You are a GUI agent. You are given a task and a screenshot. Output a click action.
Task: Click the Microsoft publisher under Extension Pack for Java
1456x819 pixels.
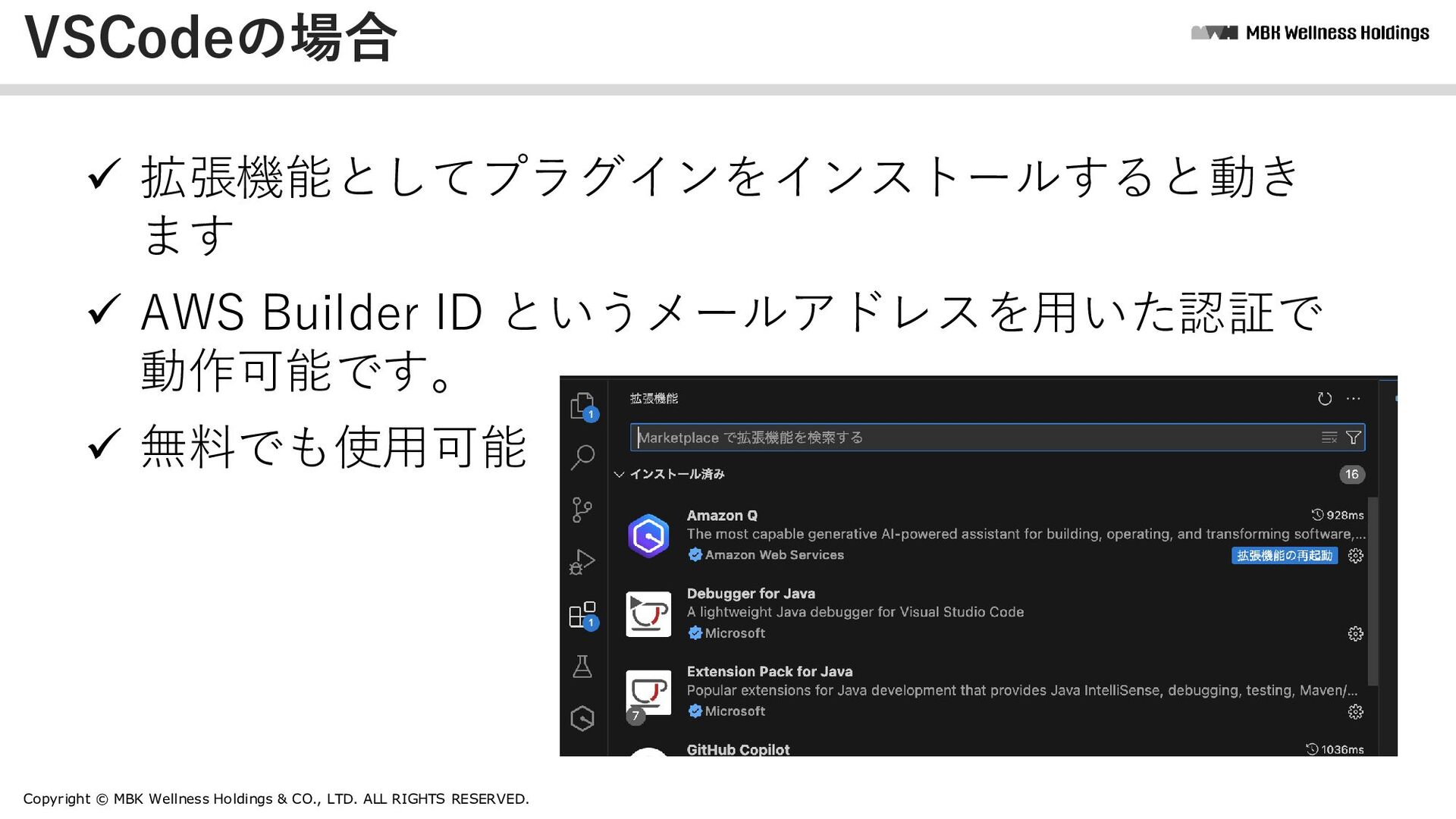735,711
